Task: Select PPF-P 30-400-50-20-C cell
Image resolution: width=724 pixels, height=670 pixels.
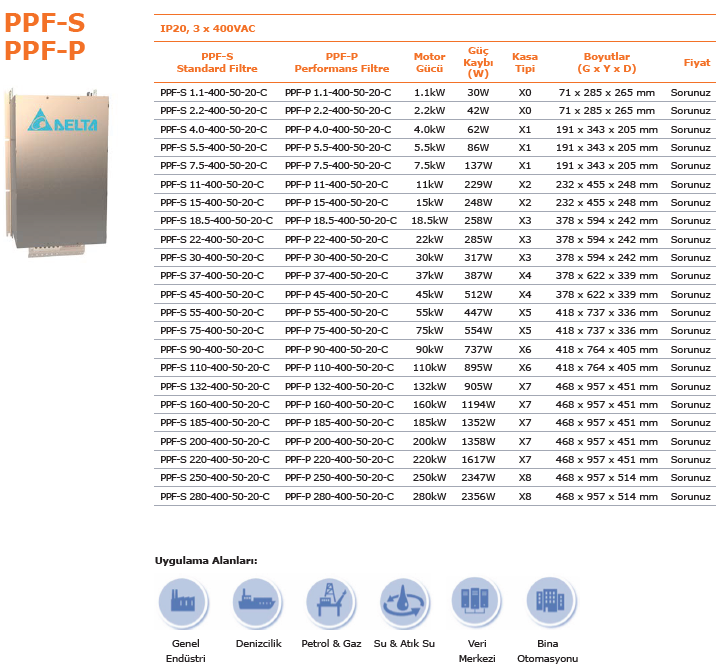Action: pos(337,257)
